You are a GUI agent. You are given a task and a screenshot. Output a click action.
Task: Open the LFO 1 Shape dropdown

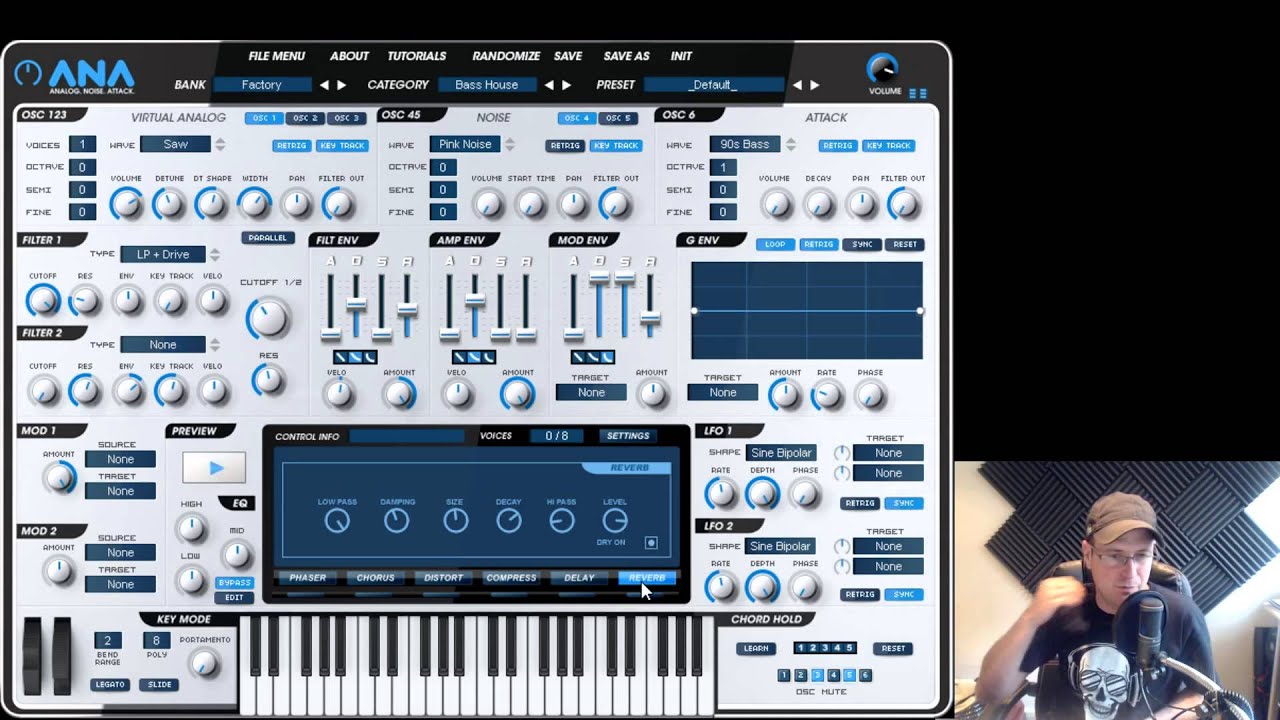(x=780, y=453)
